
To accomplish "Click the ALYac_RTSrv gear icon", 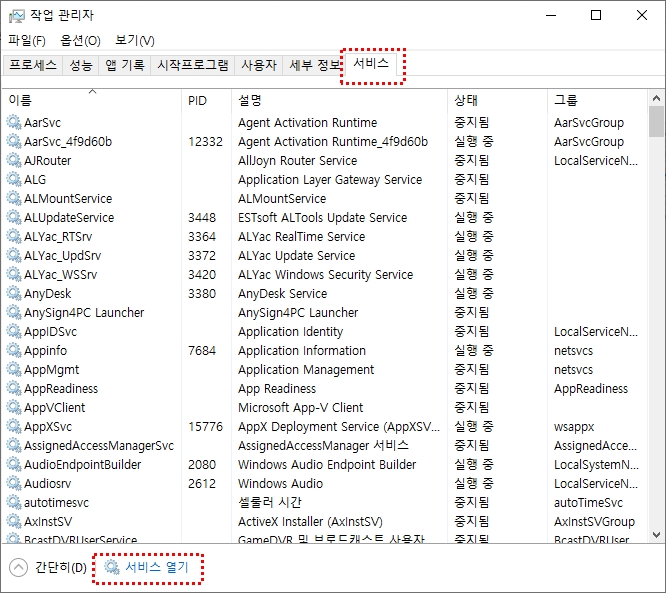I will pos(14,237).
